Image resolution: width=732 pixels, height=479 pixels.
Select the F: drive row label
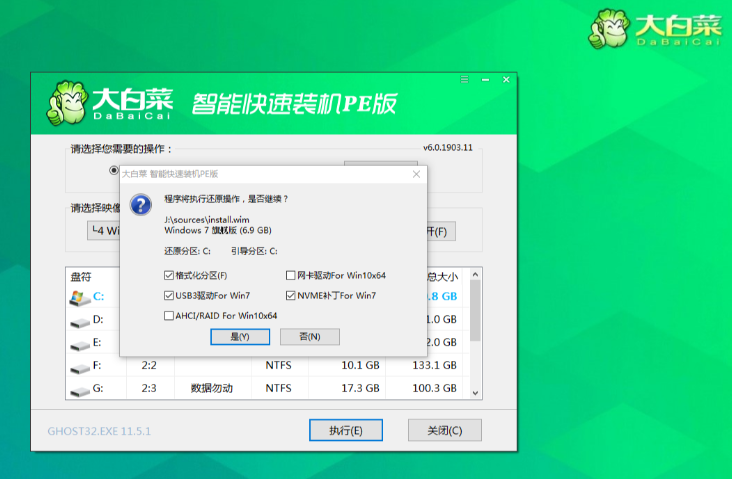[x=97, y=365]
